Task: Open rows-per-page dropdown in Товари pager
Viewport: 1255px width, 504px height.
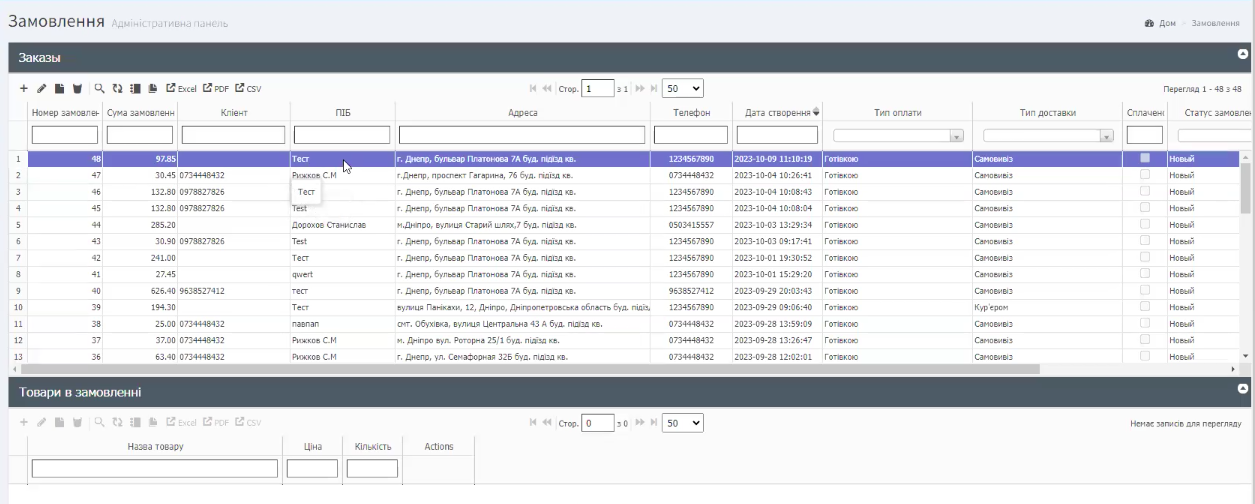Action: pos(684,423)
